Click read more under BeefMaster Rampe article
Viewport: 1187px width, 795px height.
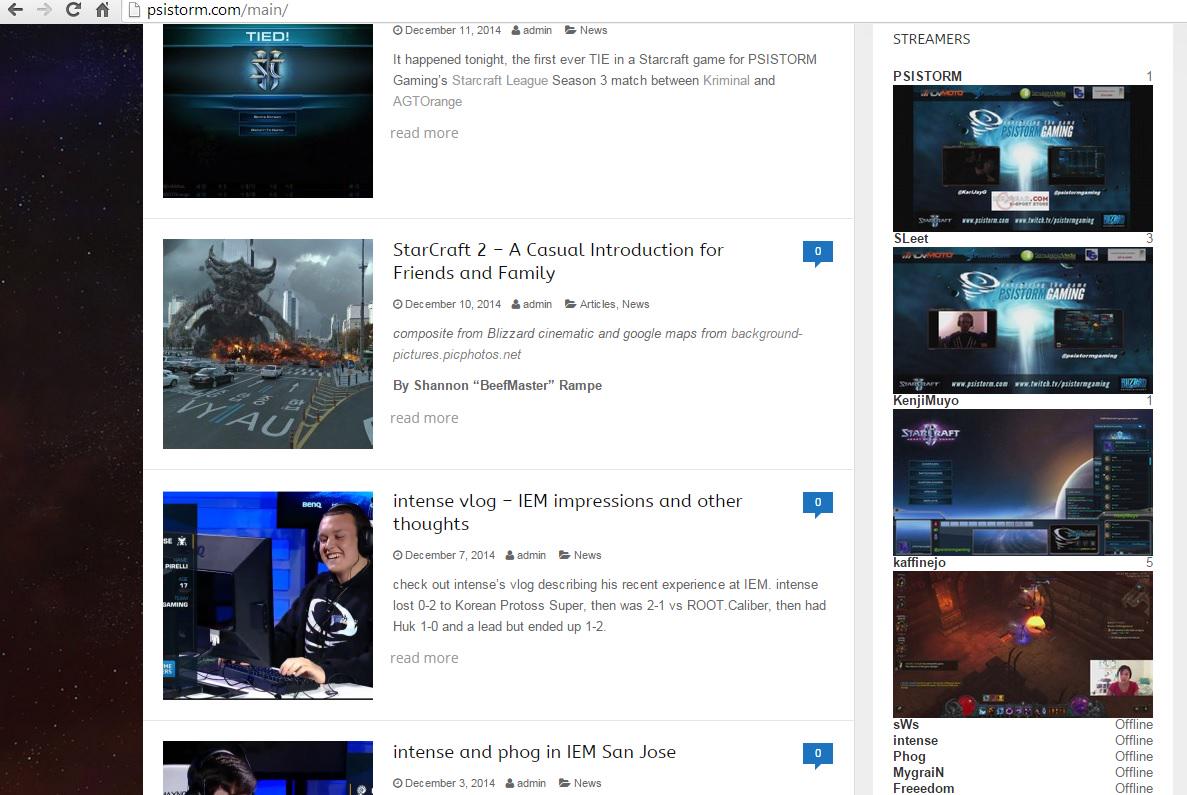pyautogui.click(x=424, y=418)
